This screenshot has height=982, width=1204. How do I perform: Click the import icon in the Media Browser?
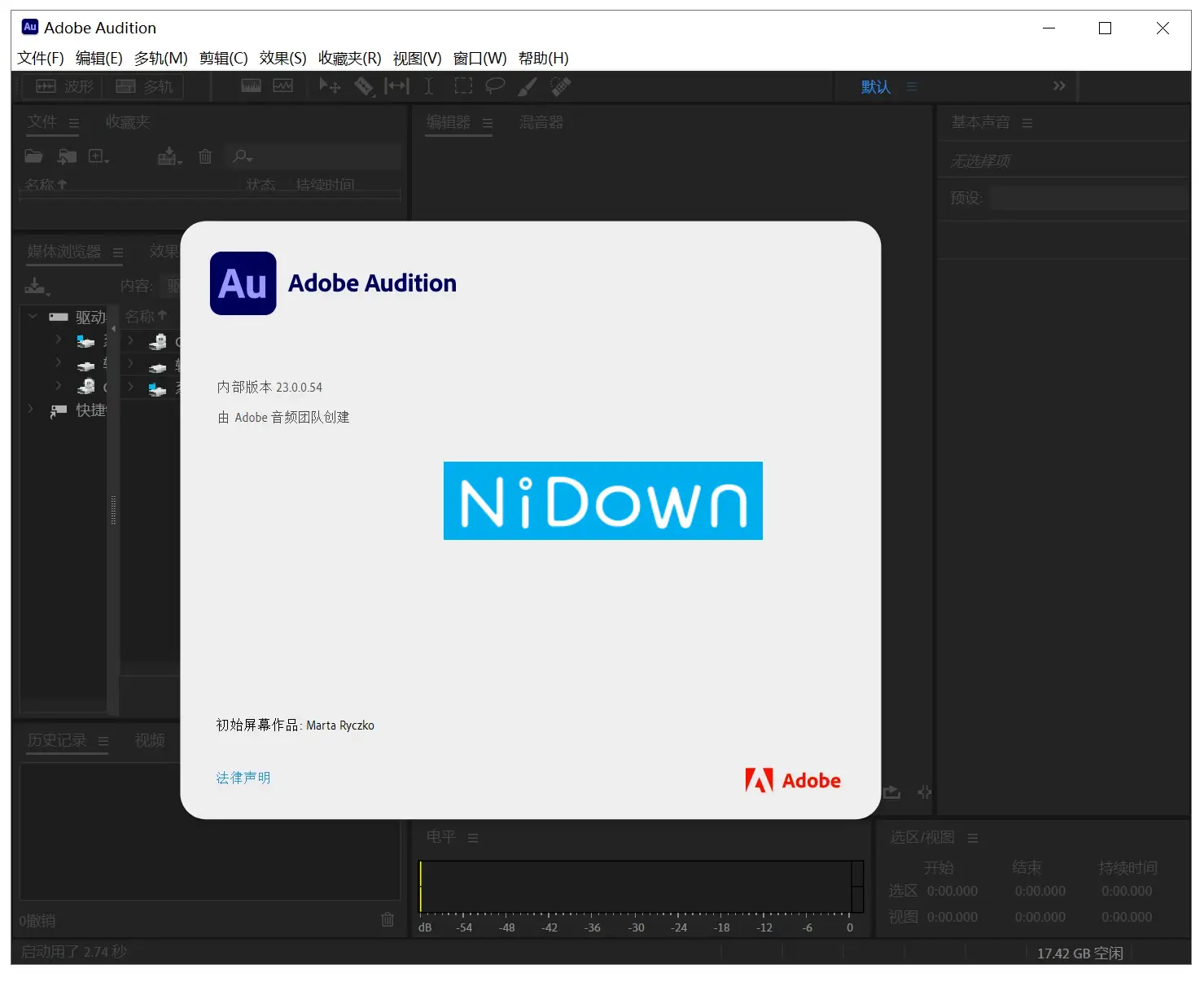(37, 286)
